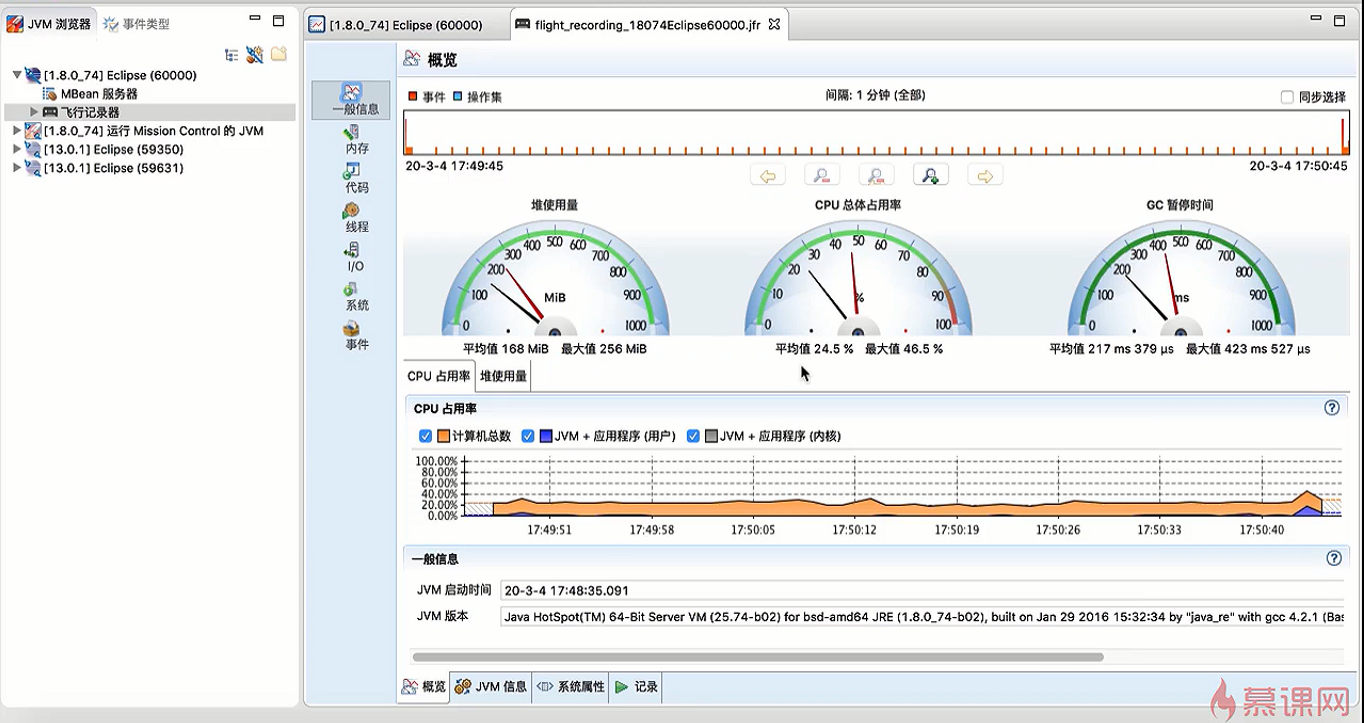Click the 堆使用量 gauge dial

555,278
